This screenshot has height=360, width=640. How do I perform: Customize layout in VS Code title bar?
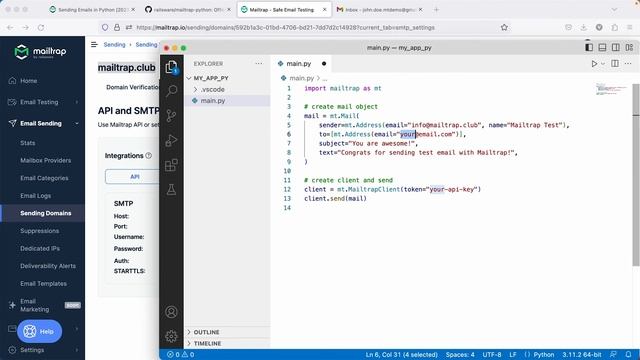(x=629, y=47)
